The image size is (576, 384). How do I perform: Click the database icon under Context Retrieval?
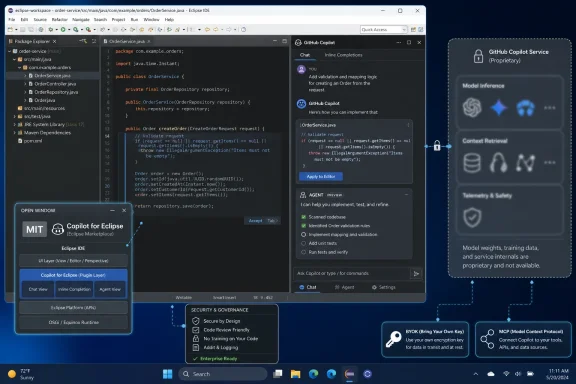472,163
